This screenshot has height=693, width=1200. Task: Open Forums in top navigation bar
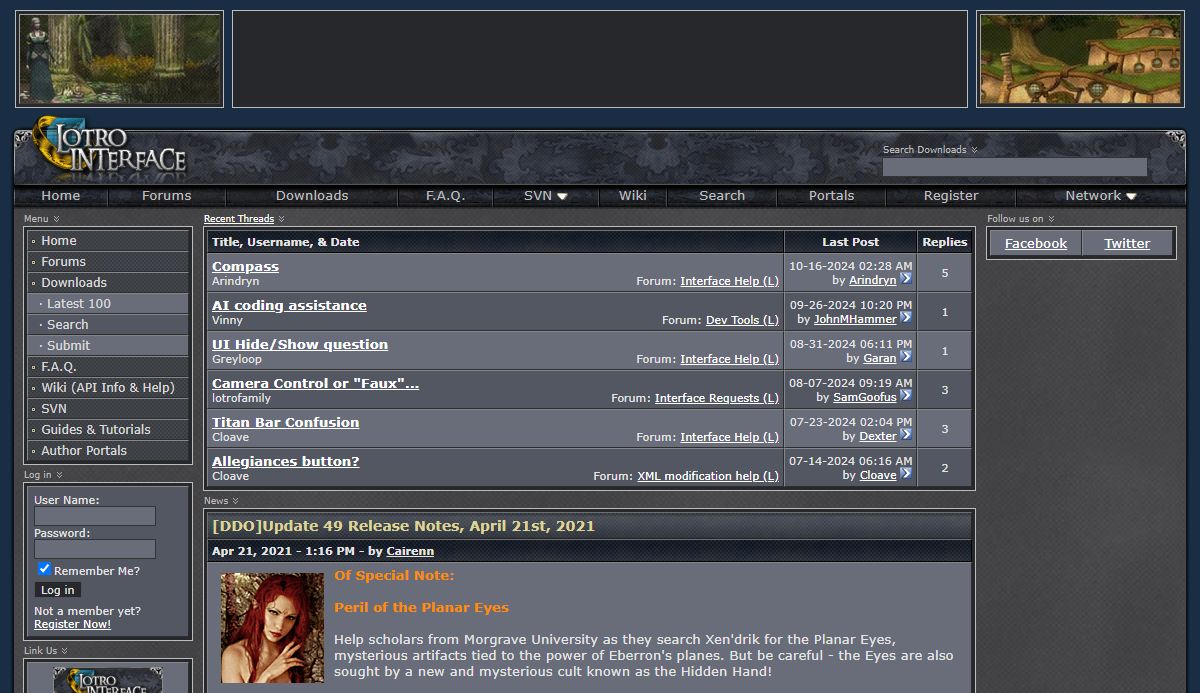pos(167,196)
